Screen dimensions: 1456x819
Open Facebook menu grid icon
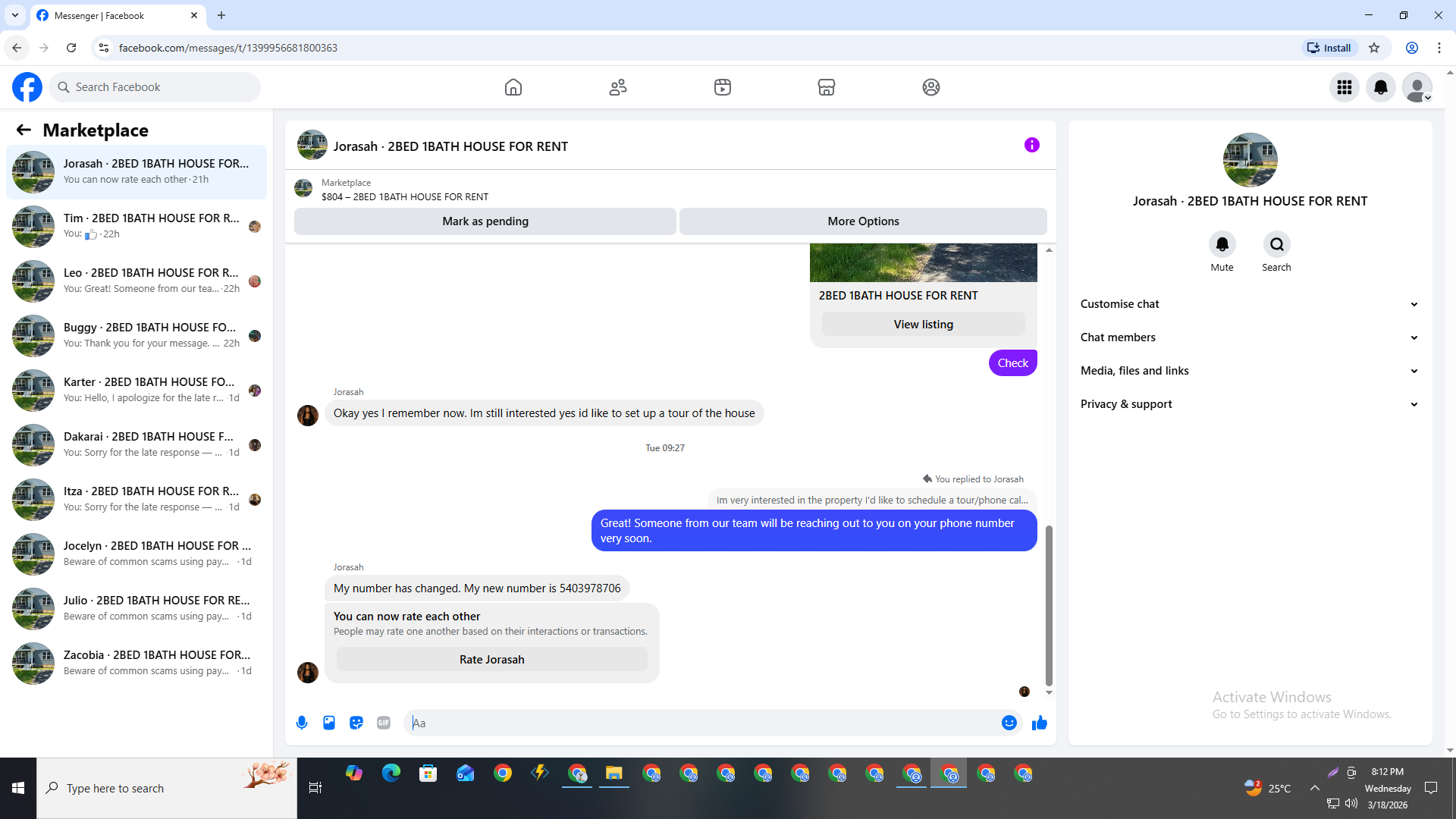[x=1344, y=87]
